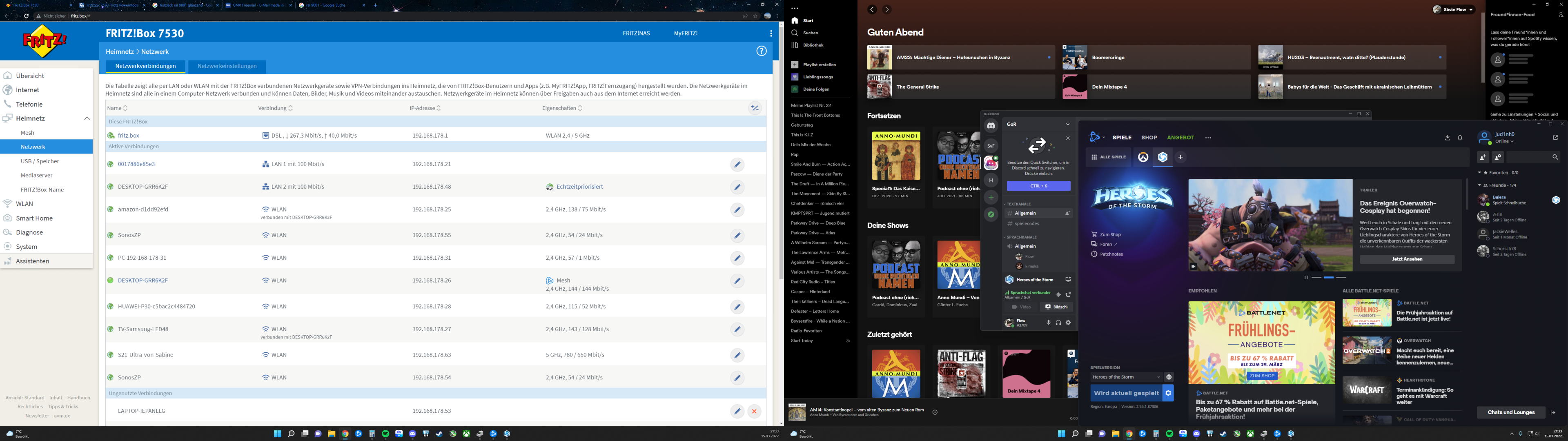Pause the Battle.net trailer carousel

coord(1306,278)
